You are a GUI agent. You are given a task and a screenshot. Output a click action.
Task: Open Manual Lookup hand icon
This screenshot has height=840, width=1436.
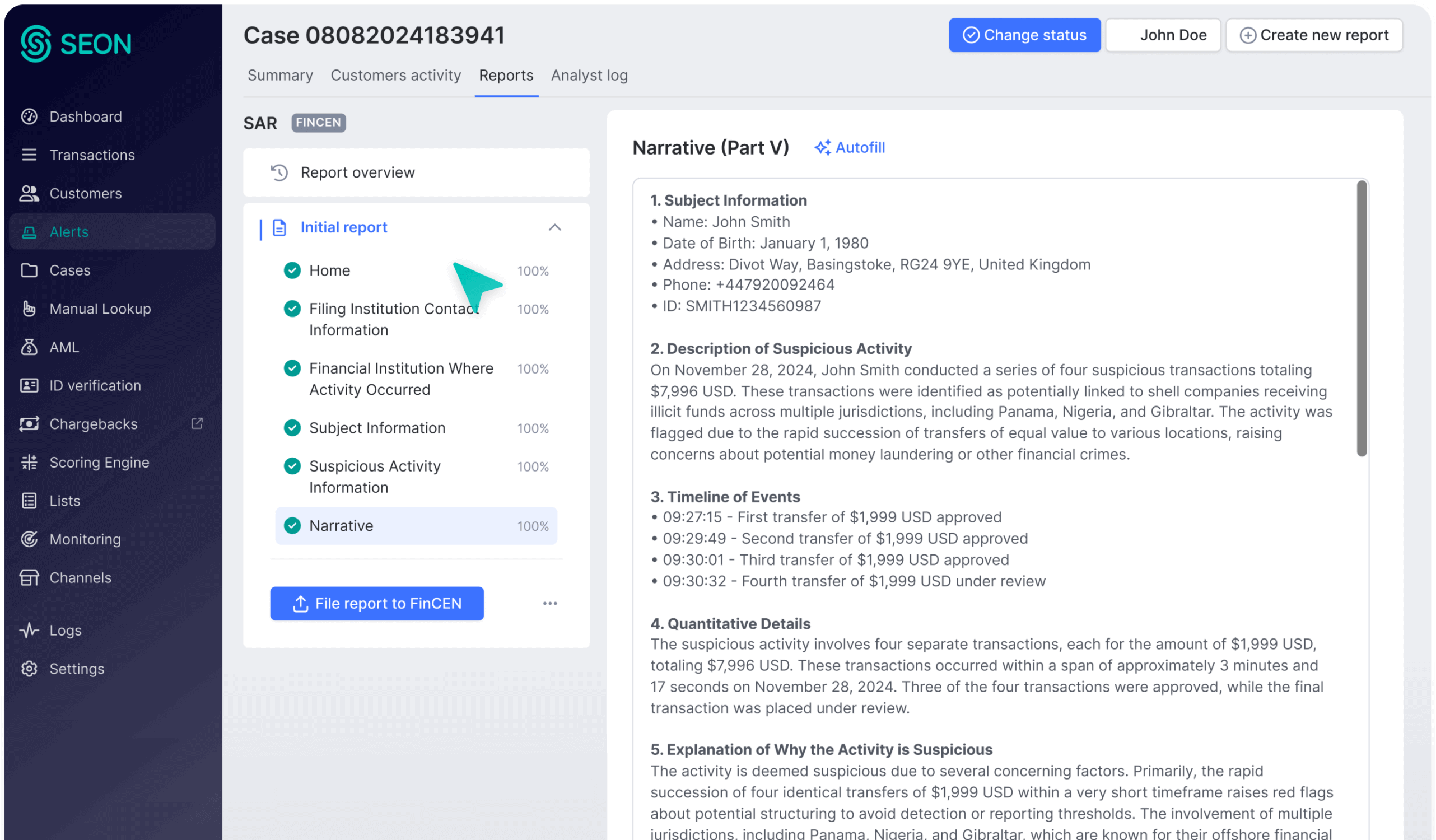click(29, 309)
